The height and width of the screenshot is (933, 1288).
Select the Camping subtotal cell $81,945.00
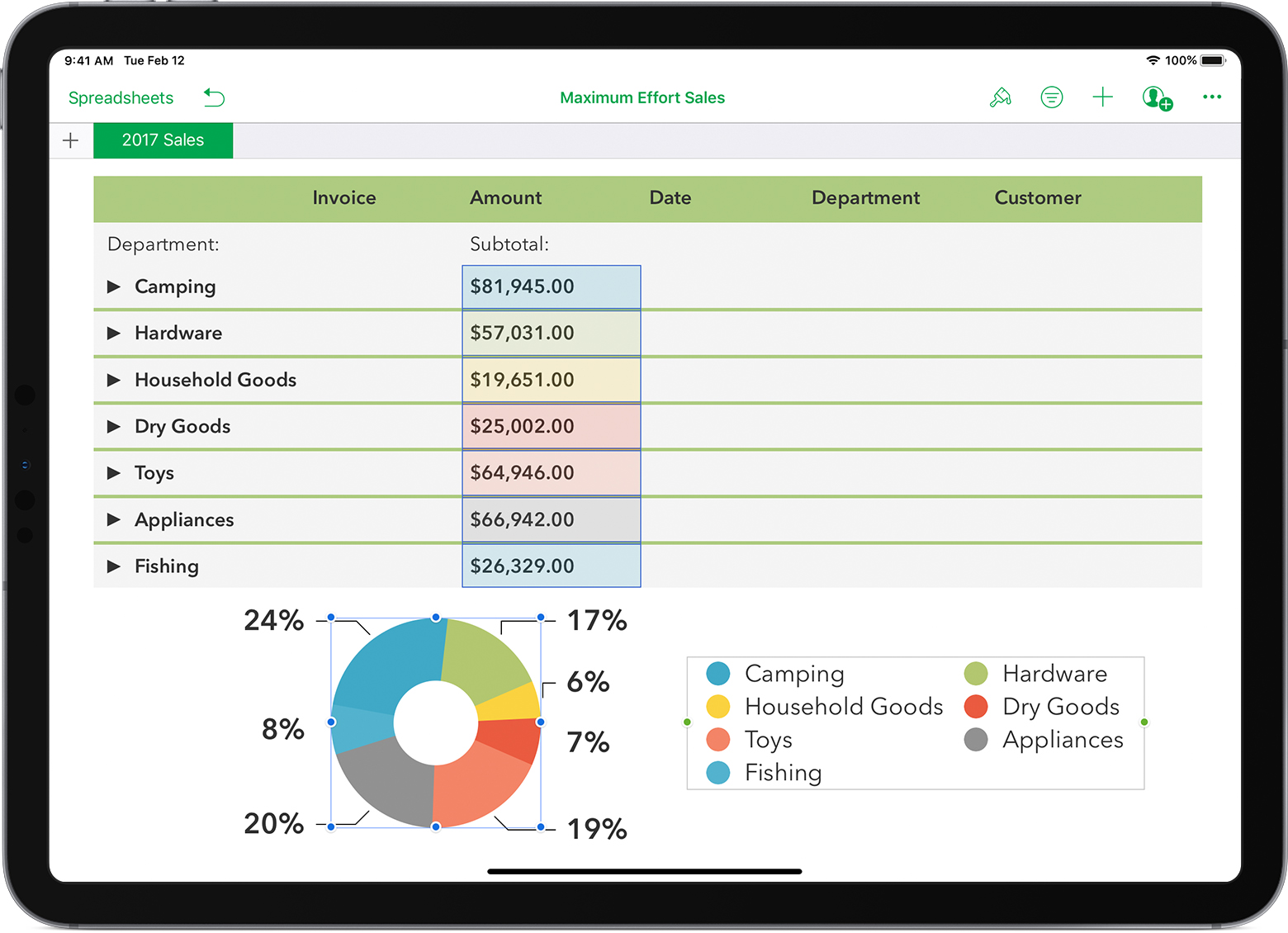pyautogui.click(x=551, y=287)
